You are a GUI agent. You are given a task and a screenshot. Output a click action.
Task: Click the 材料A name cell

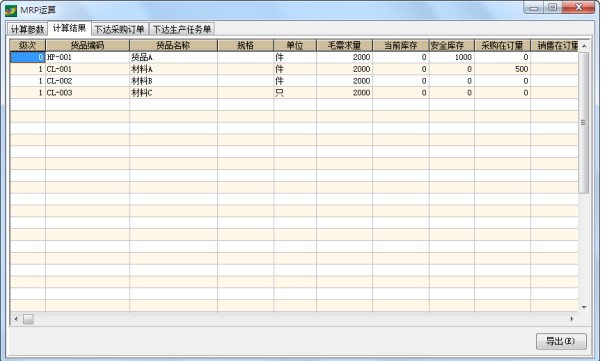173,69
